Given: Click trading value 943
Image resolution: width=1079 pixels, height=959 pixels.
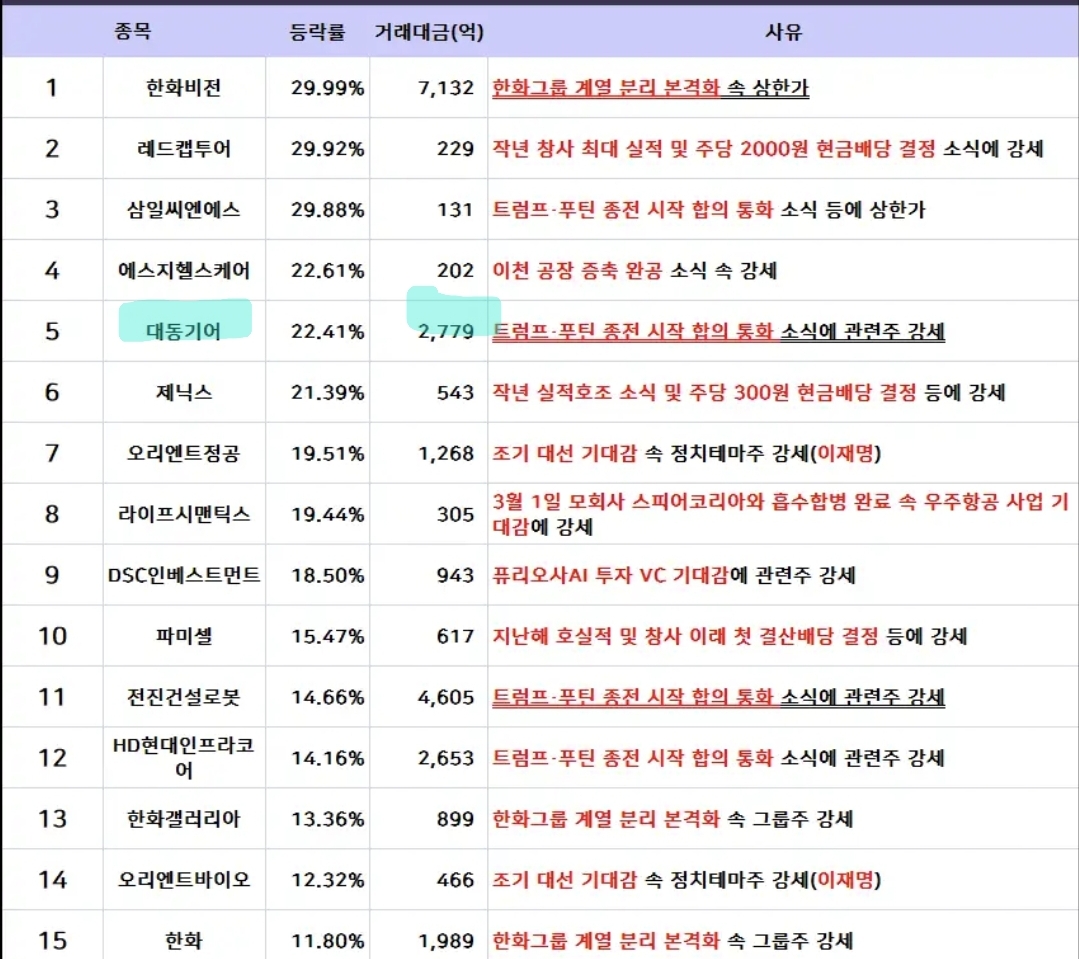Looking at the screenshot, I should click(456, 575).
